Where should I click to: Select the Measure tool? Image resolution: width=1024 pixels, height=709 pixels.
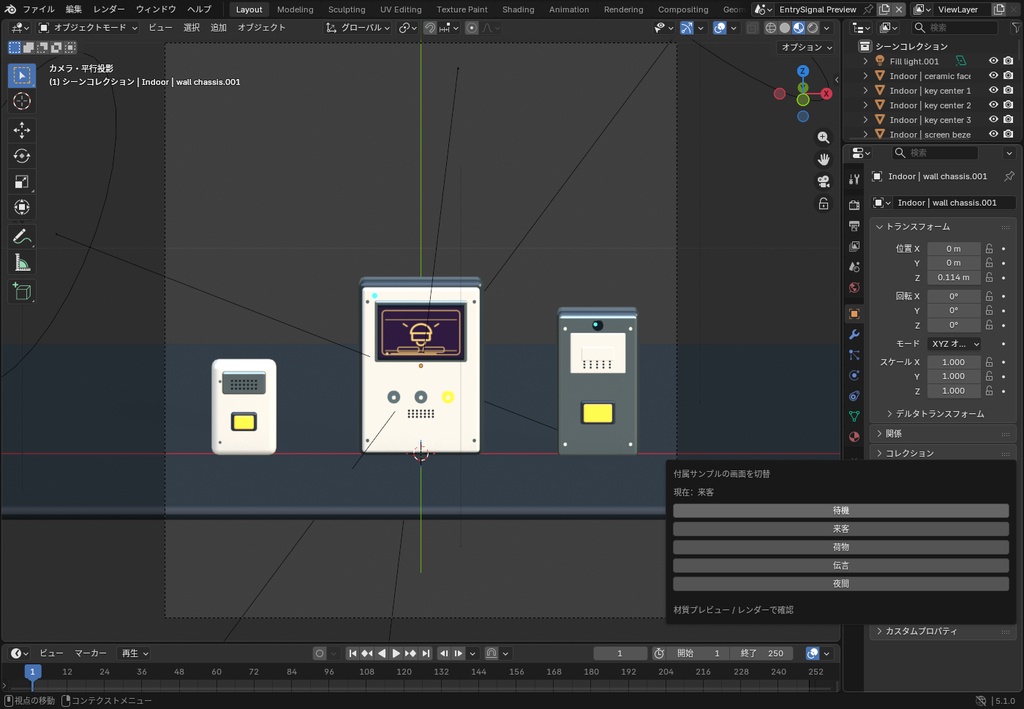coord(22,262)
